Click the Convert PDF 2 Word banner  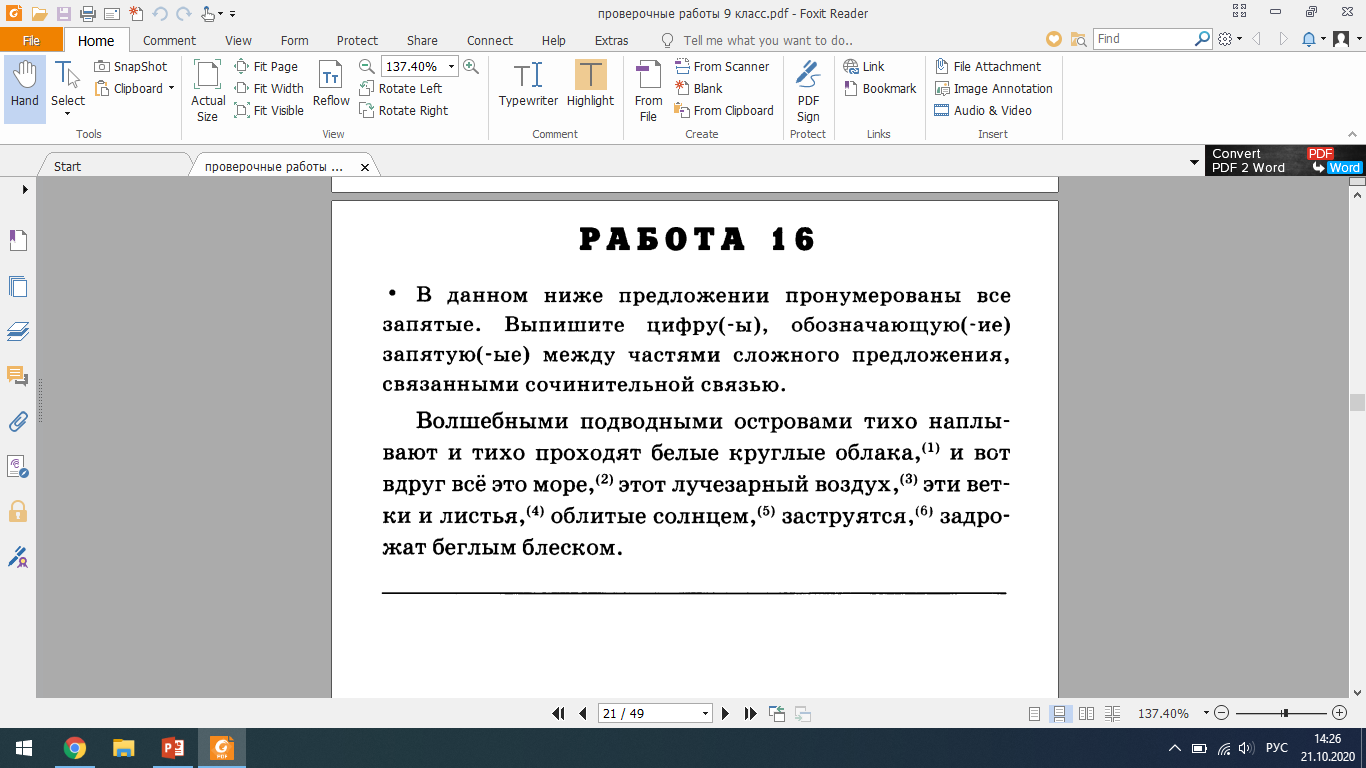coord(1285,160)
